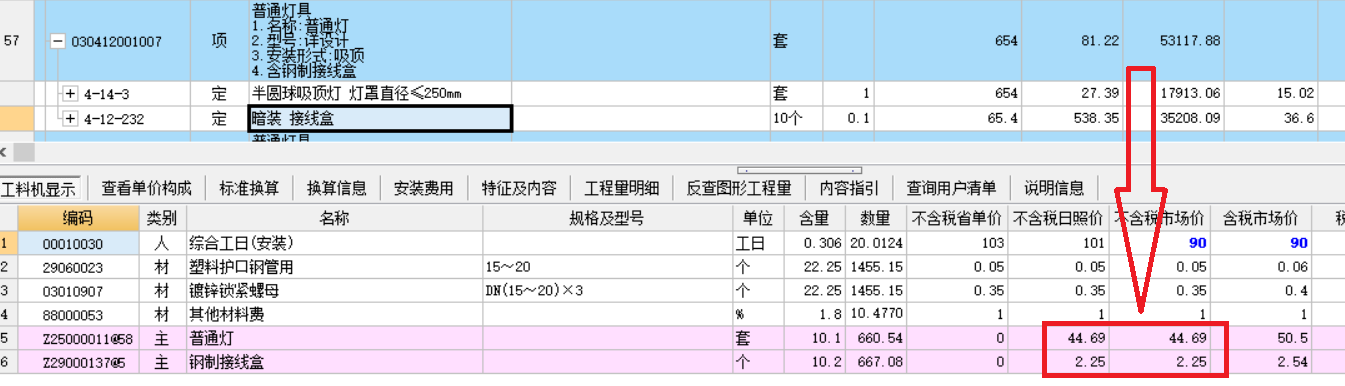Click the 类别 column header

coord(162,218)
